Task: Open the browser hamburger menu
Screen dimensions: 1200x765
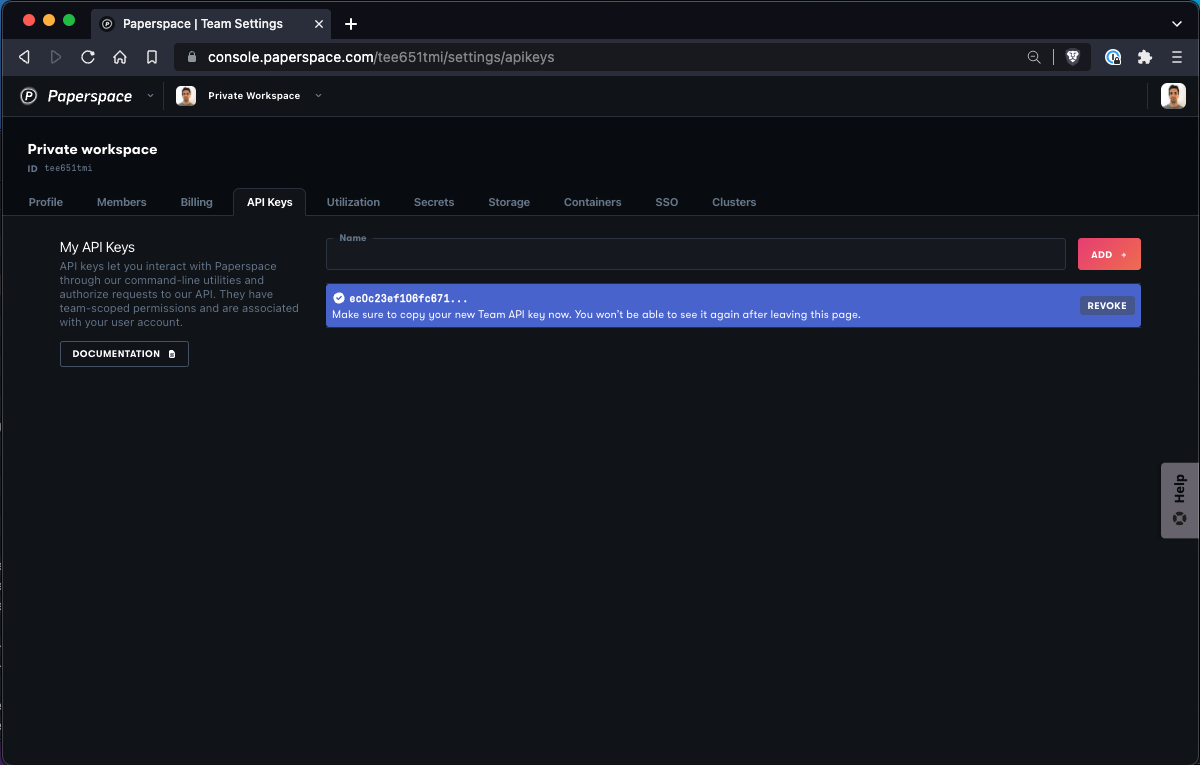Action: tap(1177, 57)
